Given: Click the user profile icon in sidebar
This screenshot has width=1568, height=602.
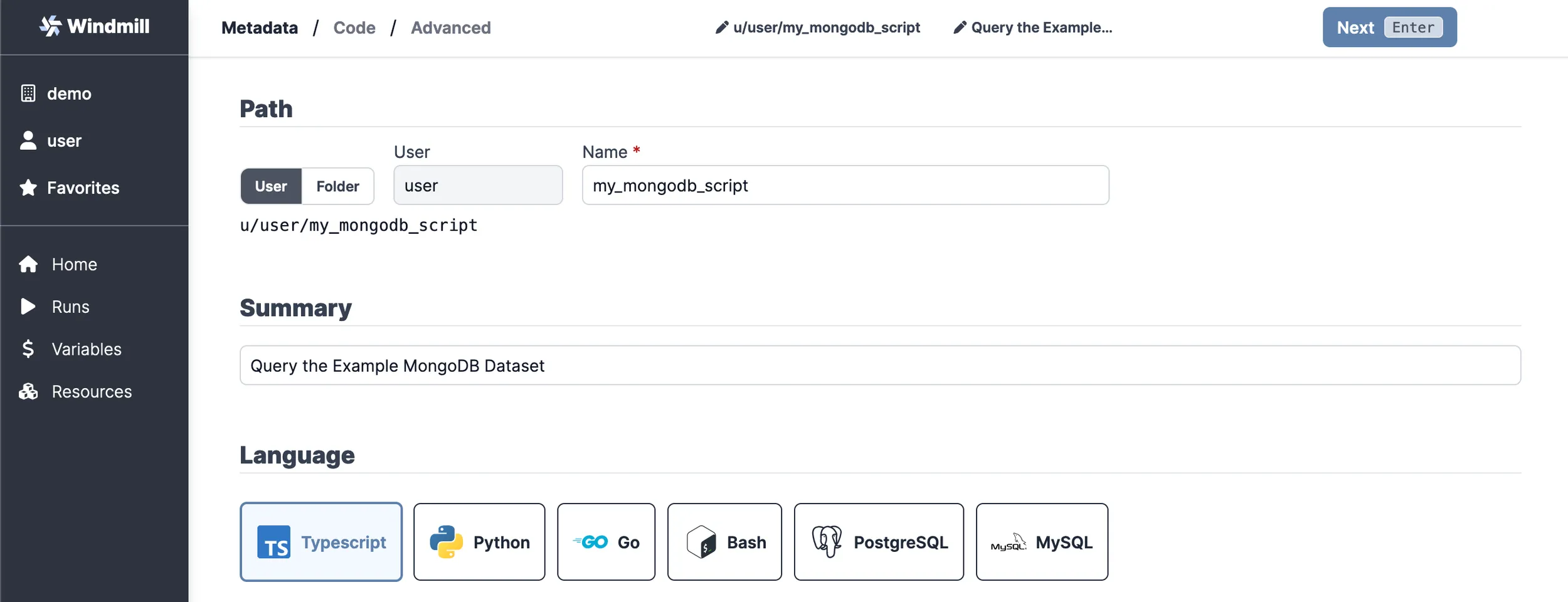Looking at the screenshot, I should click(28, 140).
